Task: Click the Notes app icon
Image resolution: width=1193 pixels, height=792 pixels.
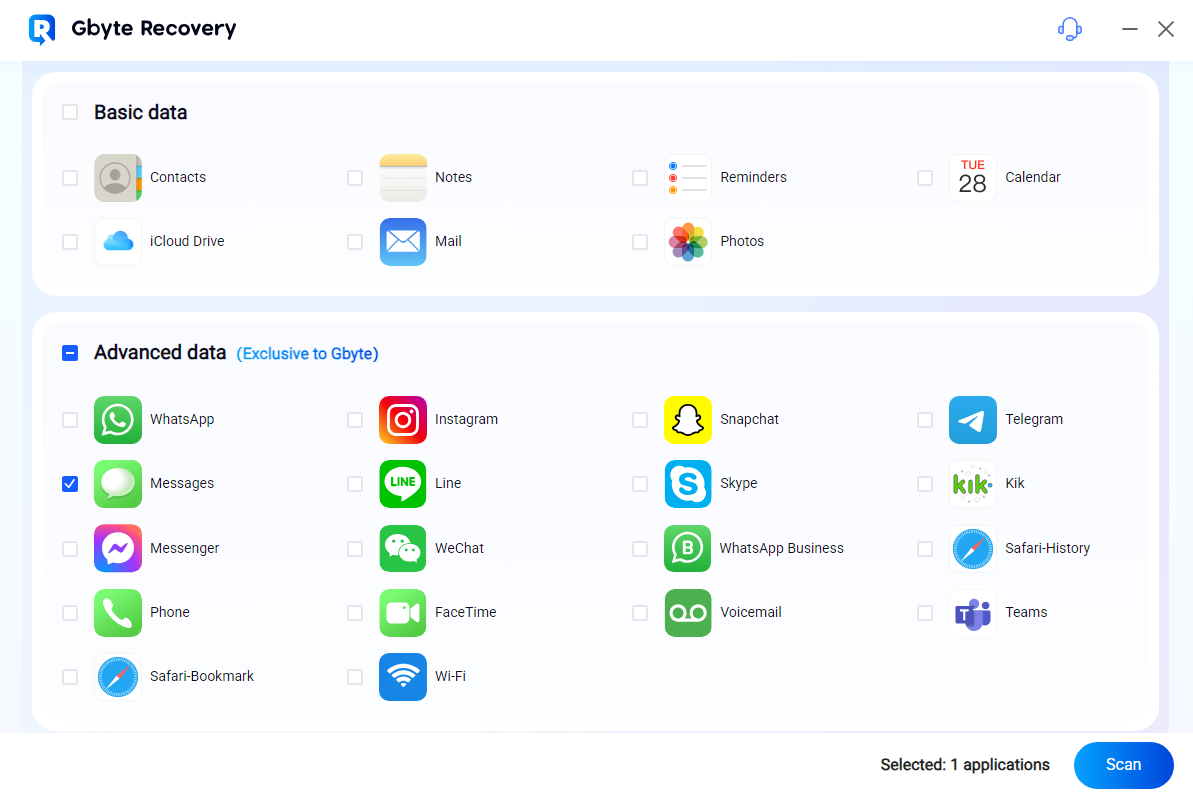Action: coord(402,177)
